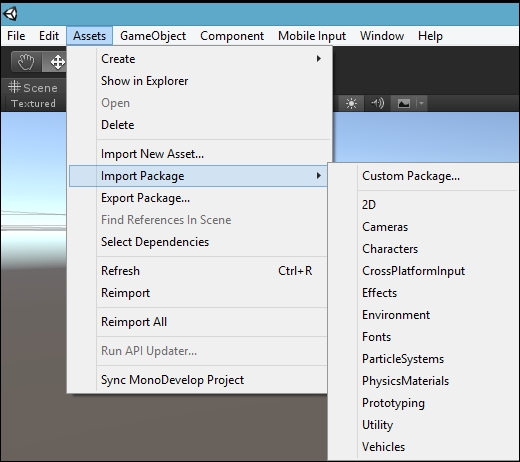The image size is (520, 462).
Task: Import the Characters package
Action: point(390,249)
